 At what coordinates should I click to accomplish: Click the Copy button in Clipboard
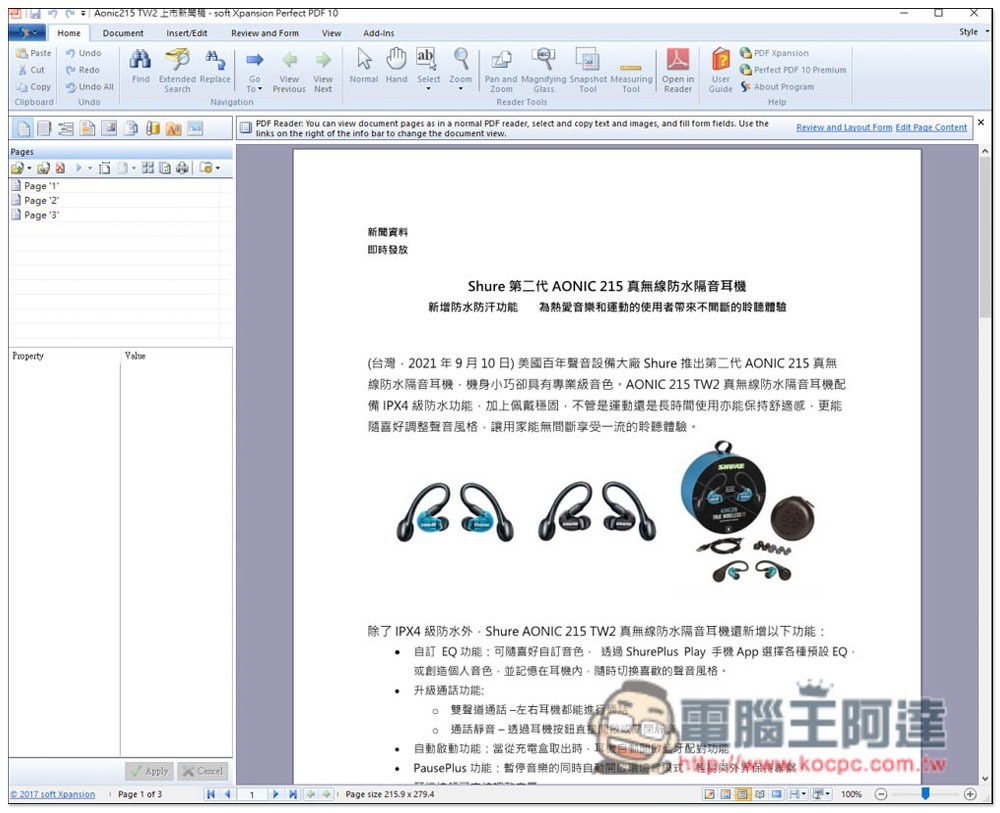[34, 87]
